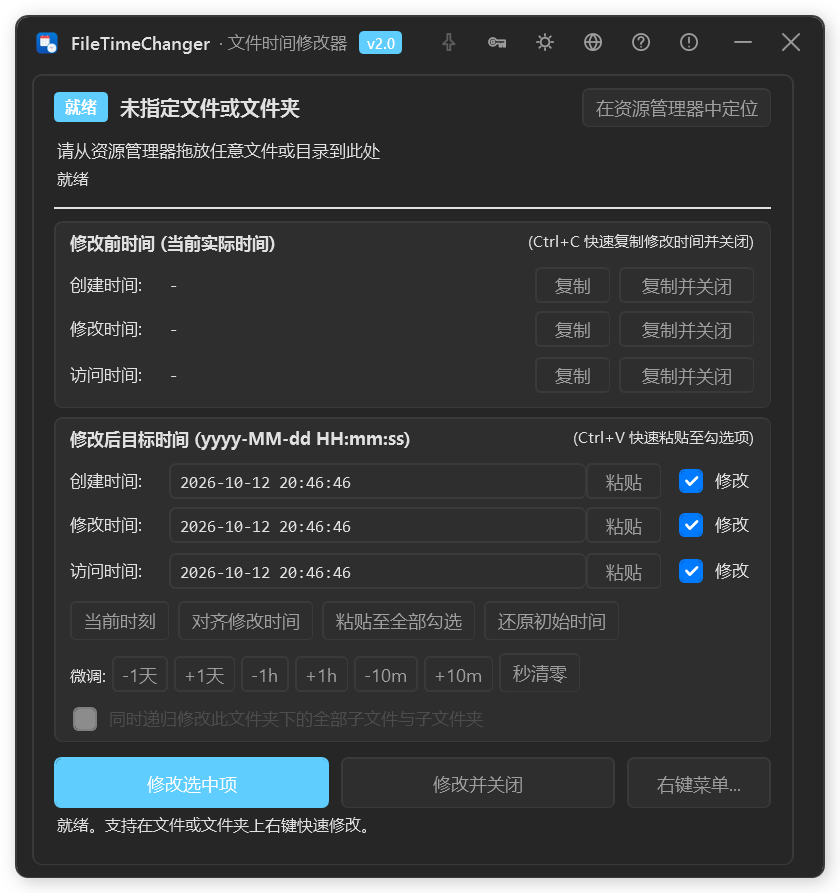
Task: Click 复制并关闭 for 创建时间
Action: click(x=686, y=285)
